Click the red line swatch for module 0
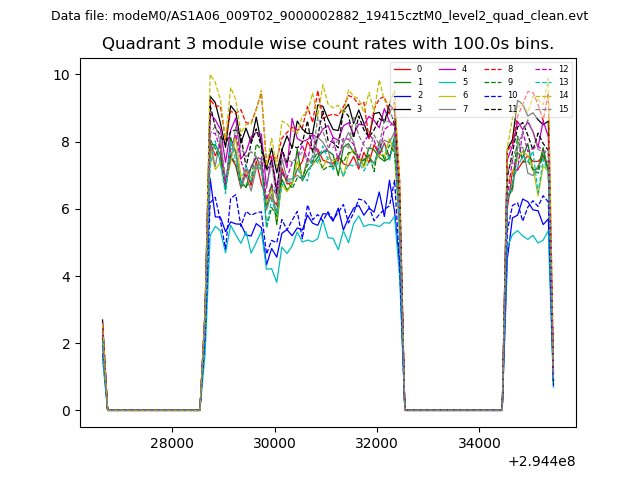 401,69
